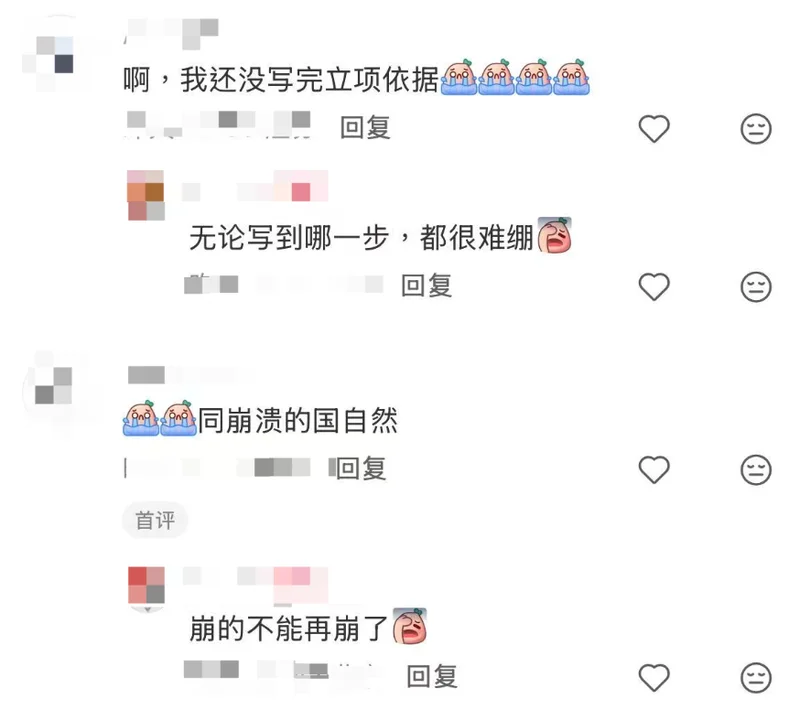Open the username above the 立项依据 comment
This screenshot has height=710, width=800.
[x=172, y=32]
